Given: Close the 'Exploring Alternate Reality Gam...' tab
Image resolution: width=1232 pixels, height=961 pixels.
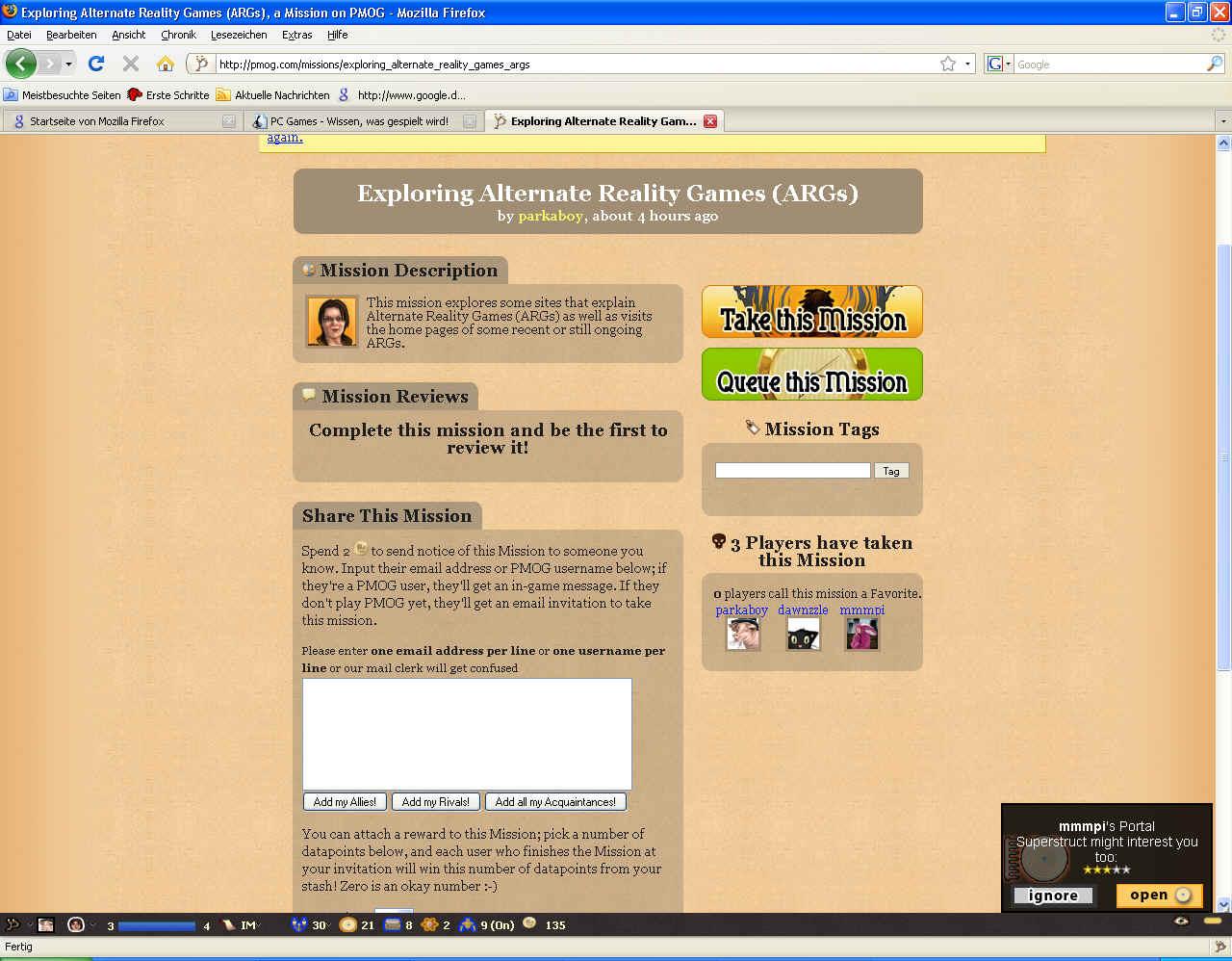Looking at the screenshot, I should 710,121.
